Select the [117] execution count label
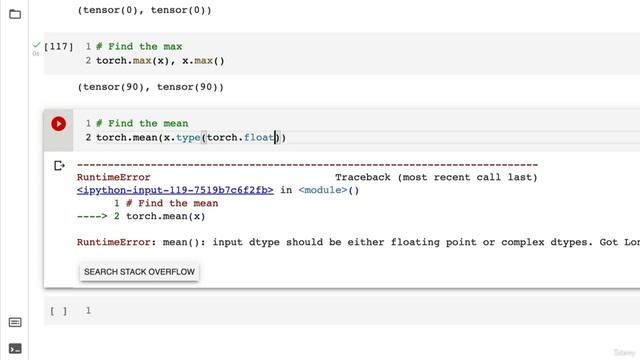 58,47
